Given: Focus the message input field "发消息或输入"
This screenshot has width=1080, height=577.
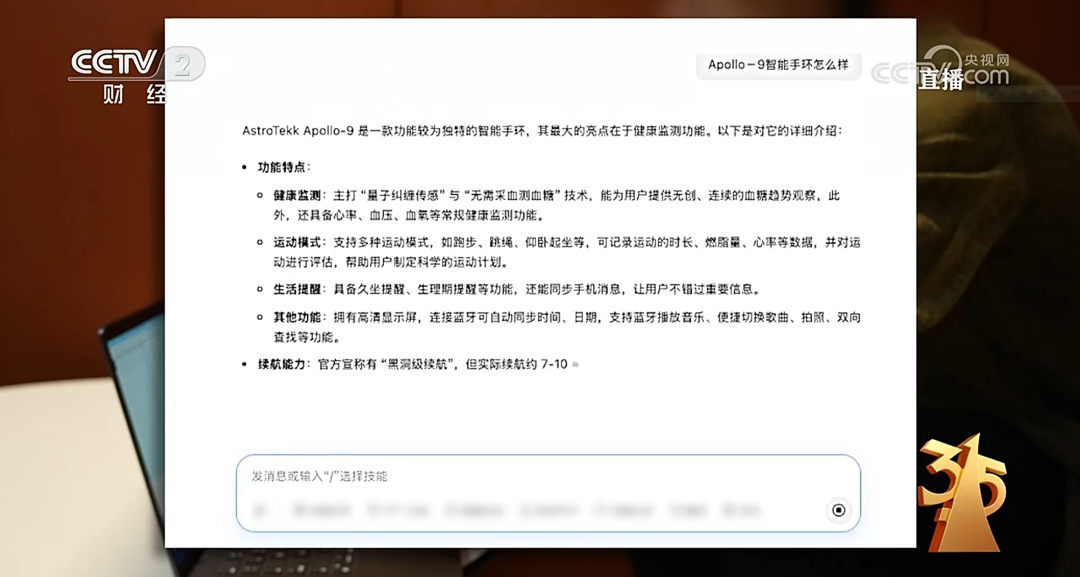Looking at the screenshot, I should pos(548,493).
